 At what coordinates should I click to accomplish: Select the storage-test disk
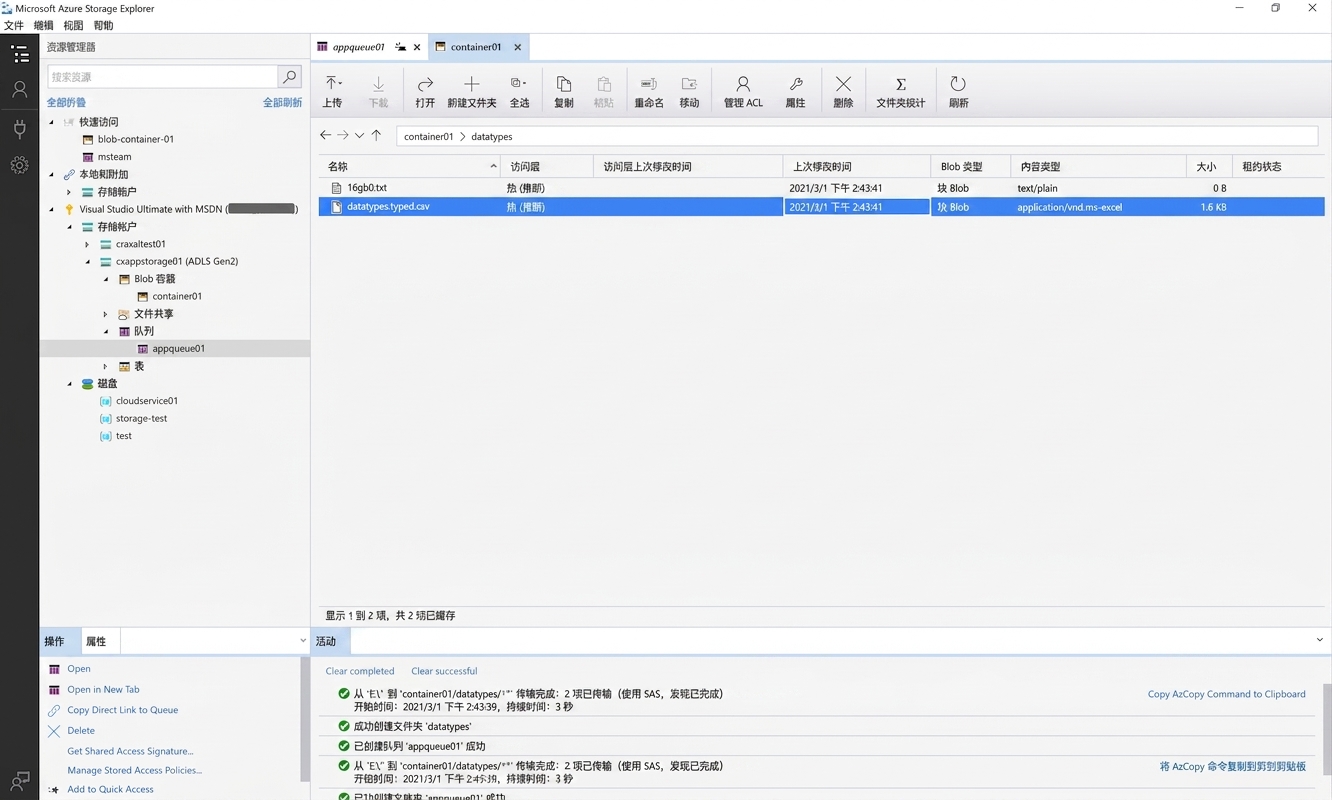[141, 418]
